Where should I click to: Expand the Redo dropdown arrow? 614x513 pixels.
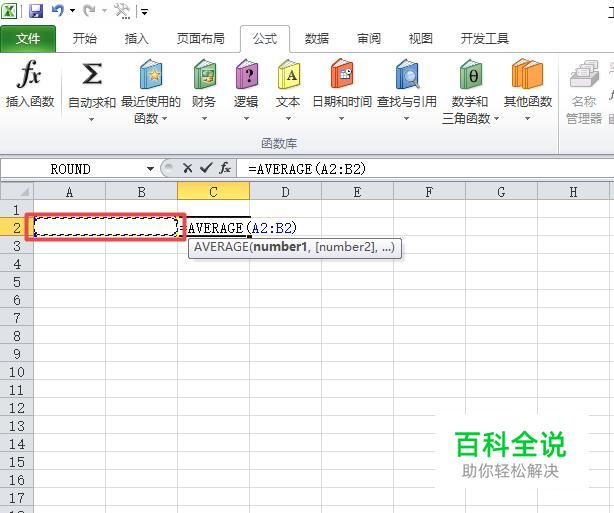click(104, 11)
